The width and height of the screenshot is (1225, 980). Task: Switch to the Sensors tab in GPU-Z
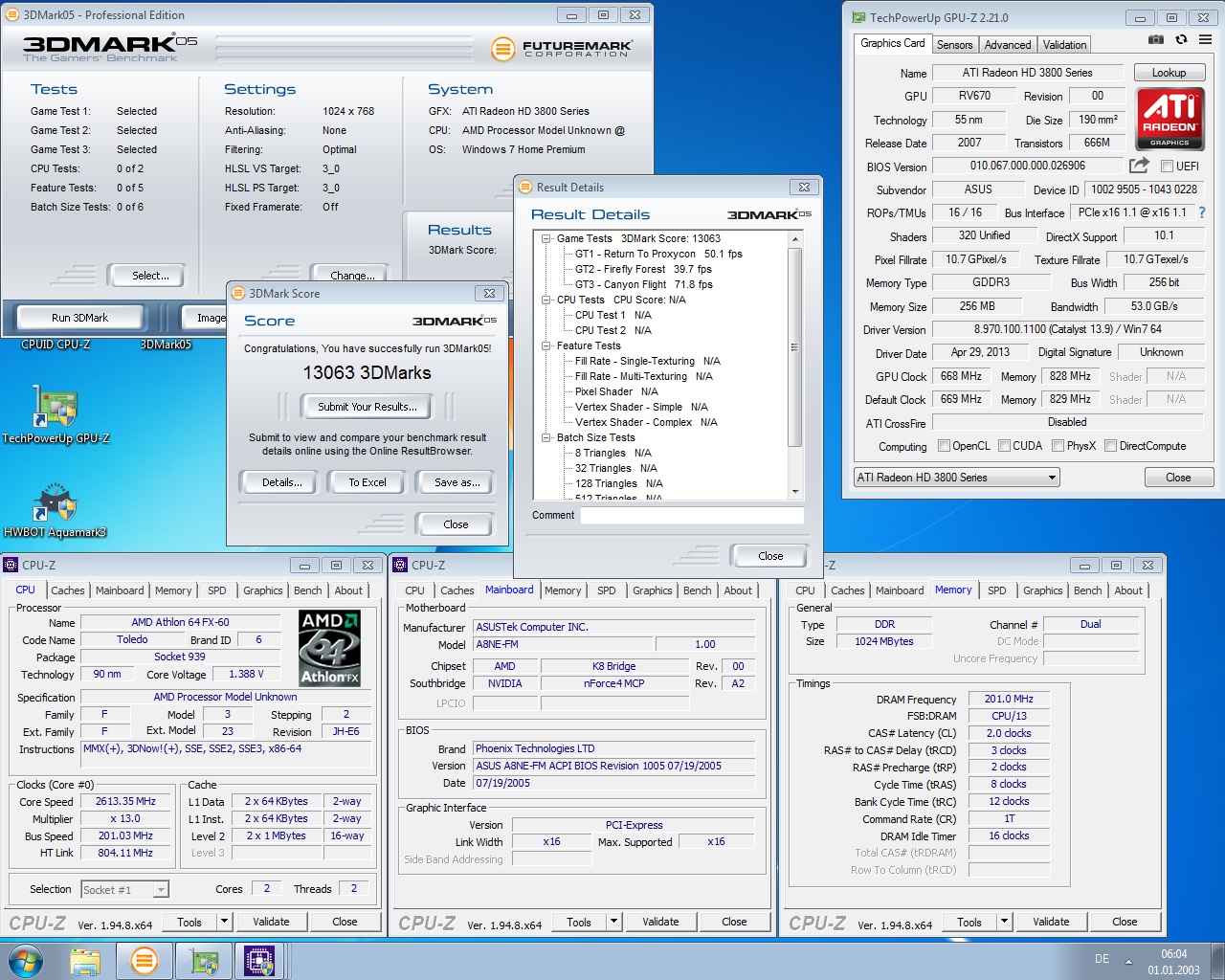click(954, 45)
